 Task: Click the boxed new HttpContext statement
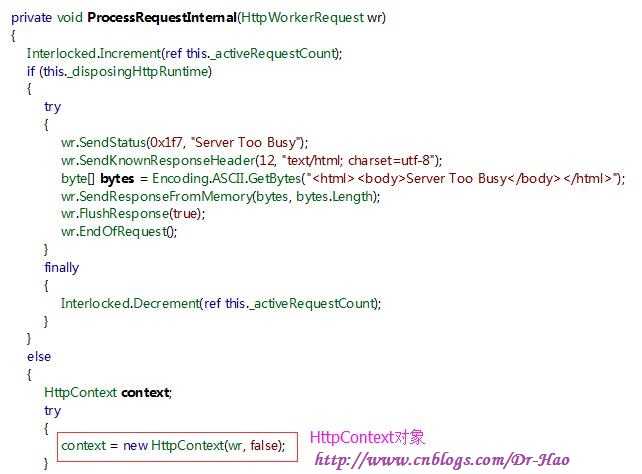pos(177,447)
